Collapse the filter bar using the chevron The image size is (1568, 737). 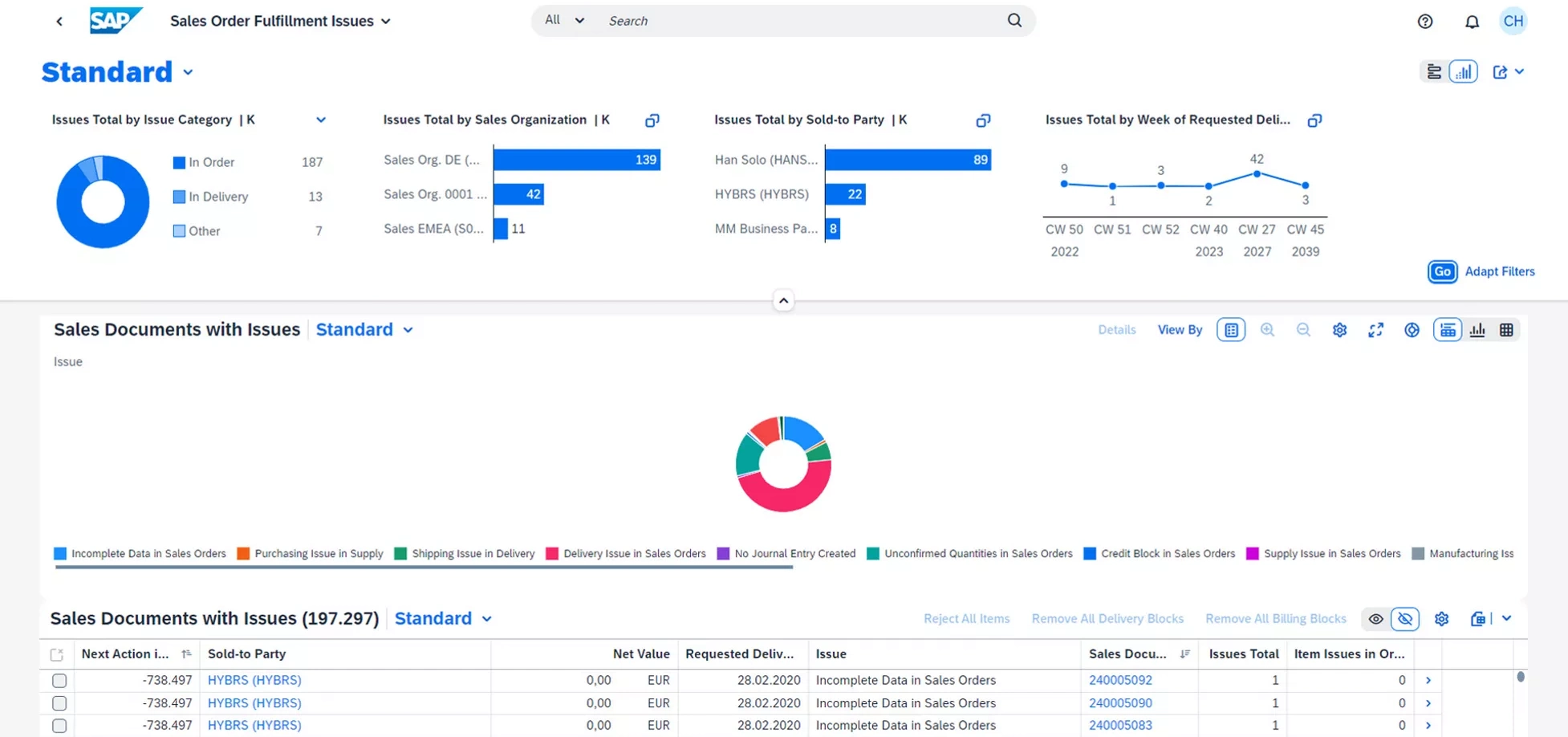[783, 299]
